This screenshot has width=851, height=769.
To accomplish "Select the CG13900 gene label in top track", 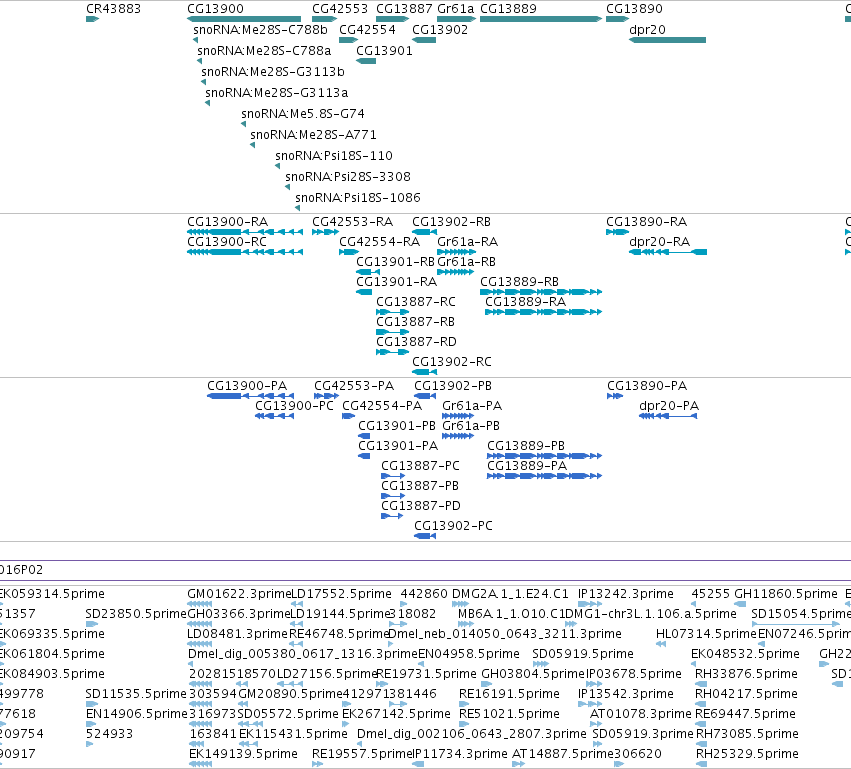I will (215, 9).
